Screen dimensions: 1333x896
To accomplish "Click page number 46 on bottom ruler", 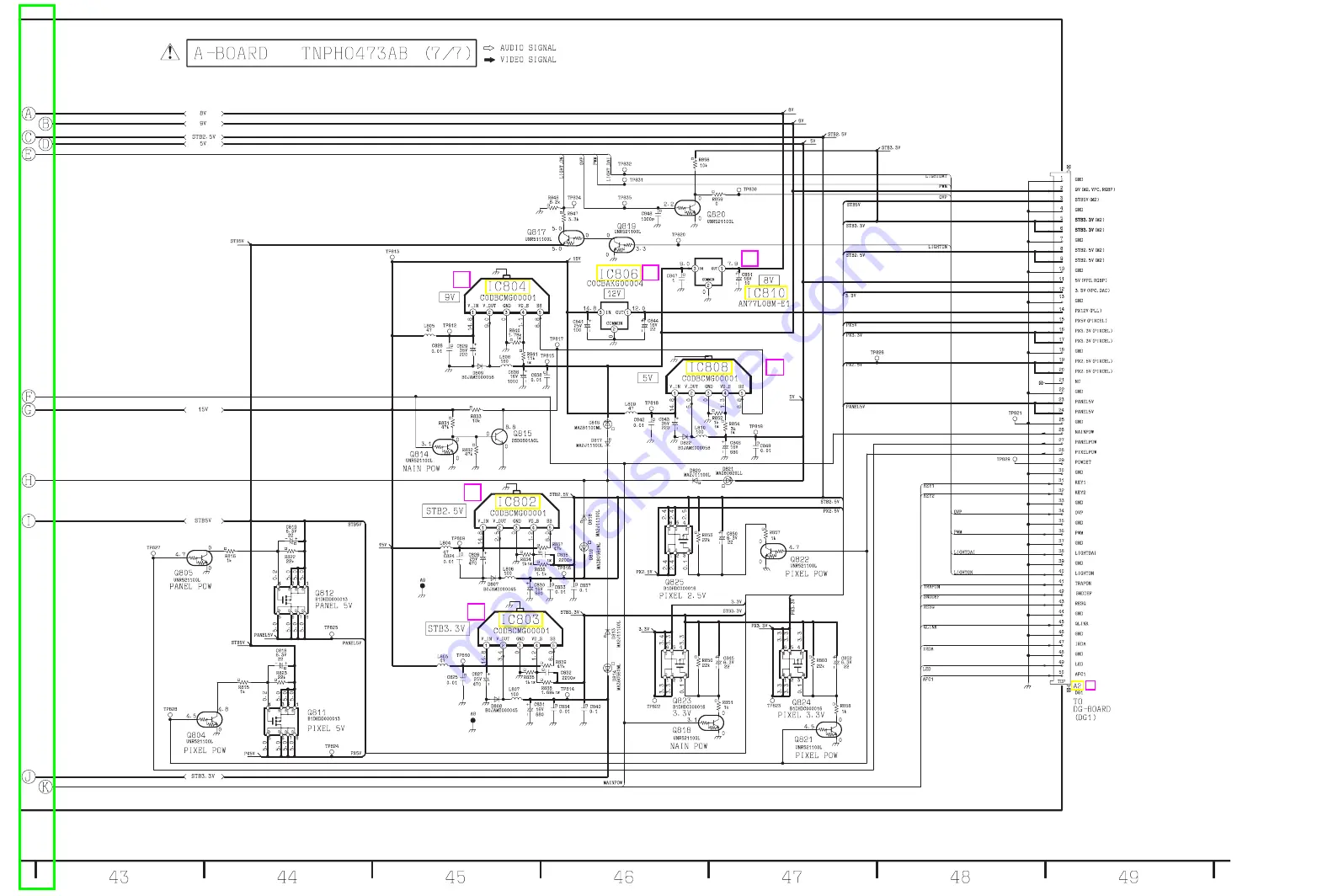I will [624, 877].
